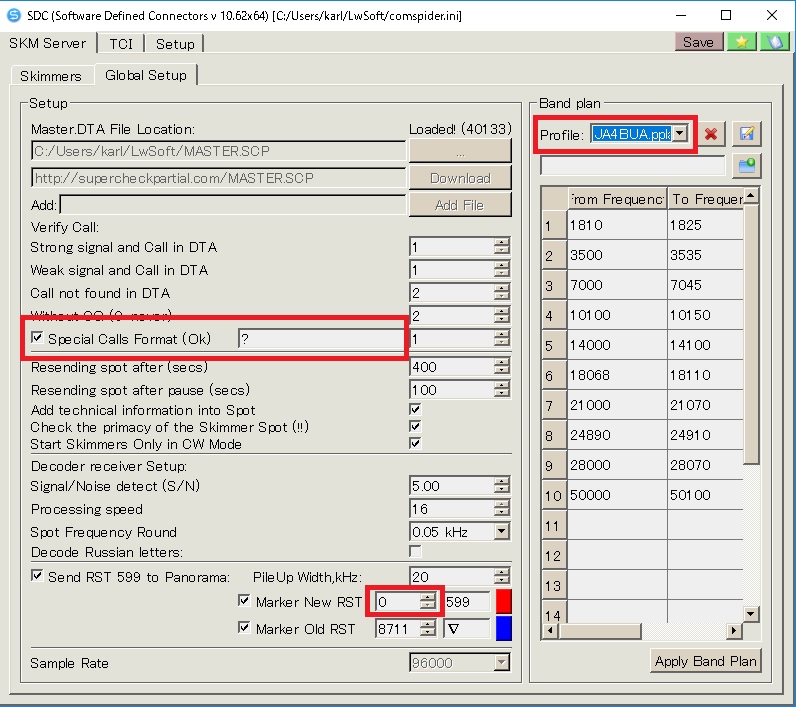Save settings with the Save button
The width and height of the screenshot is (796, 707).
point(699,42)
